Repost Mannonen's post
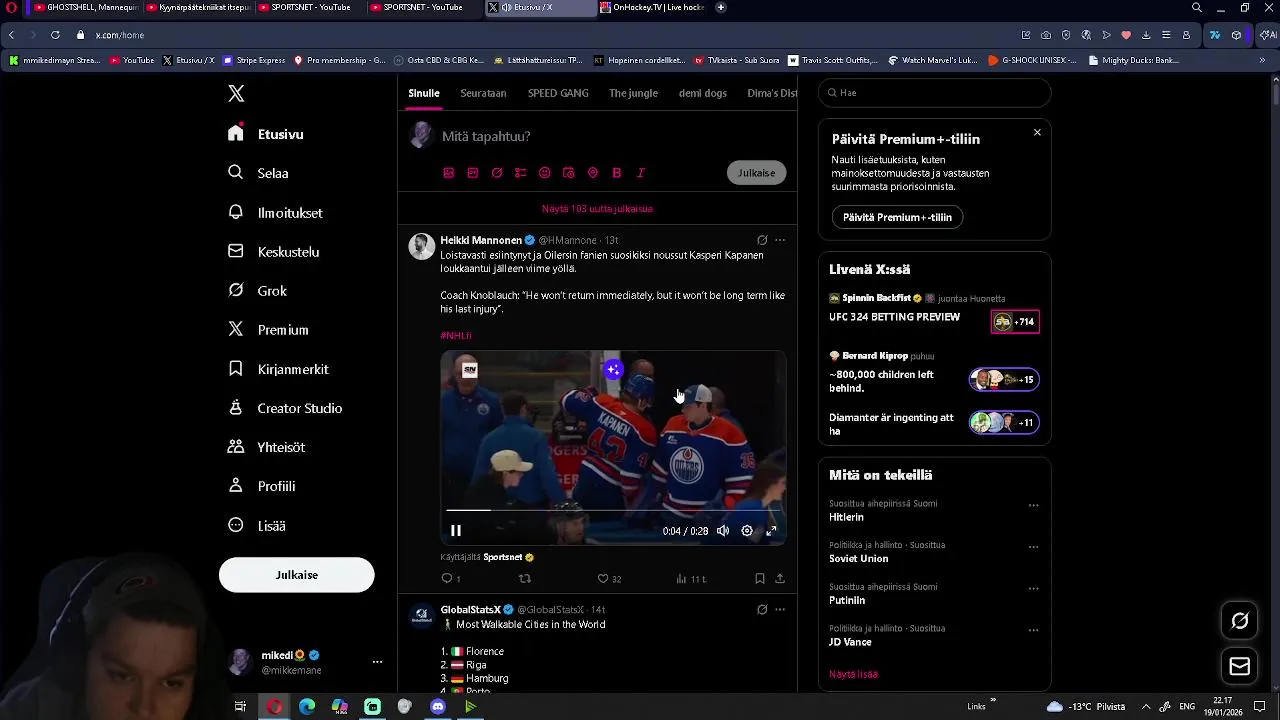This screenshot has width=1280, height=720. coord(525,579)
